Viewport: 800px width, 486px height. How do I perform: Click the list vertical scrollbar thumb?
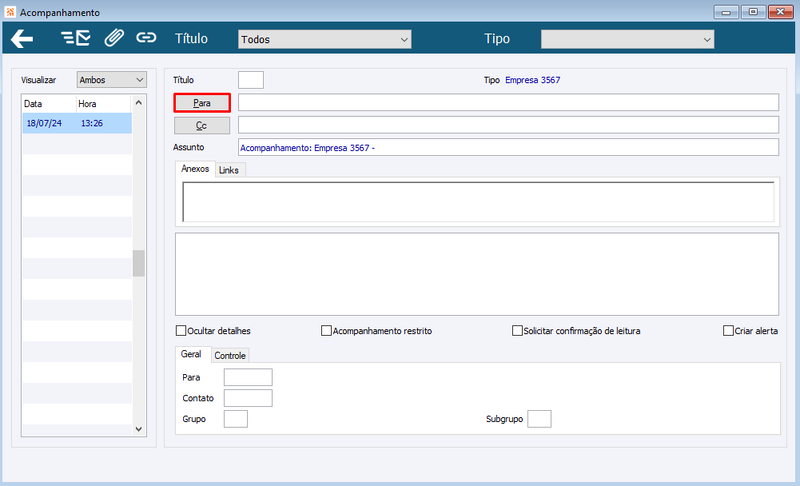139,263
